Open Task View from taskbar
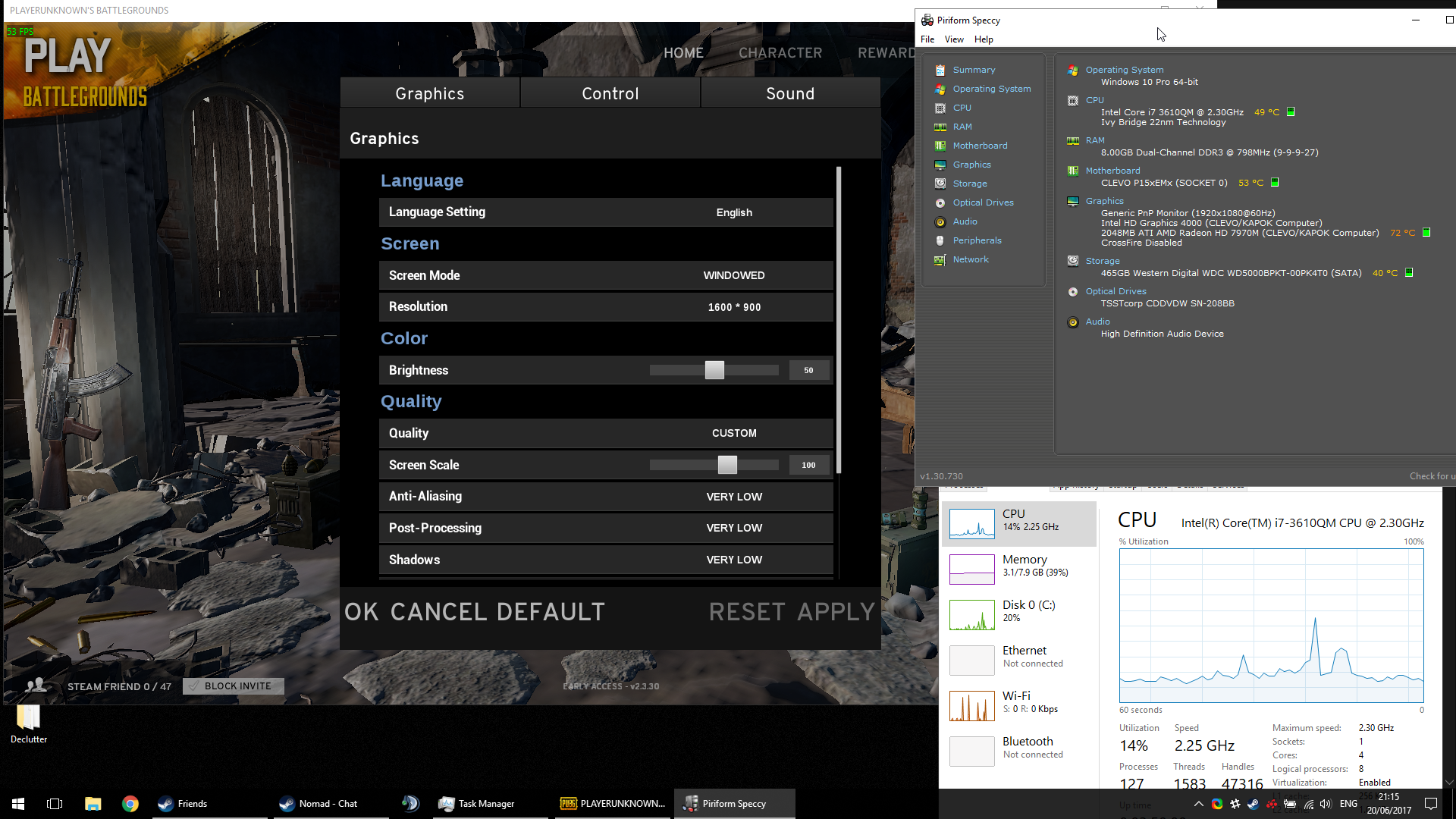This screenshot has height=819, width=1456. coord(55,804)
